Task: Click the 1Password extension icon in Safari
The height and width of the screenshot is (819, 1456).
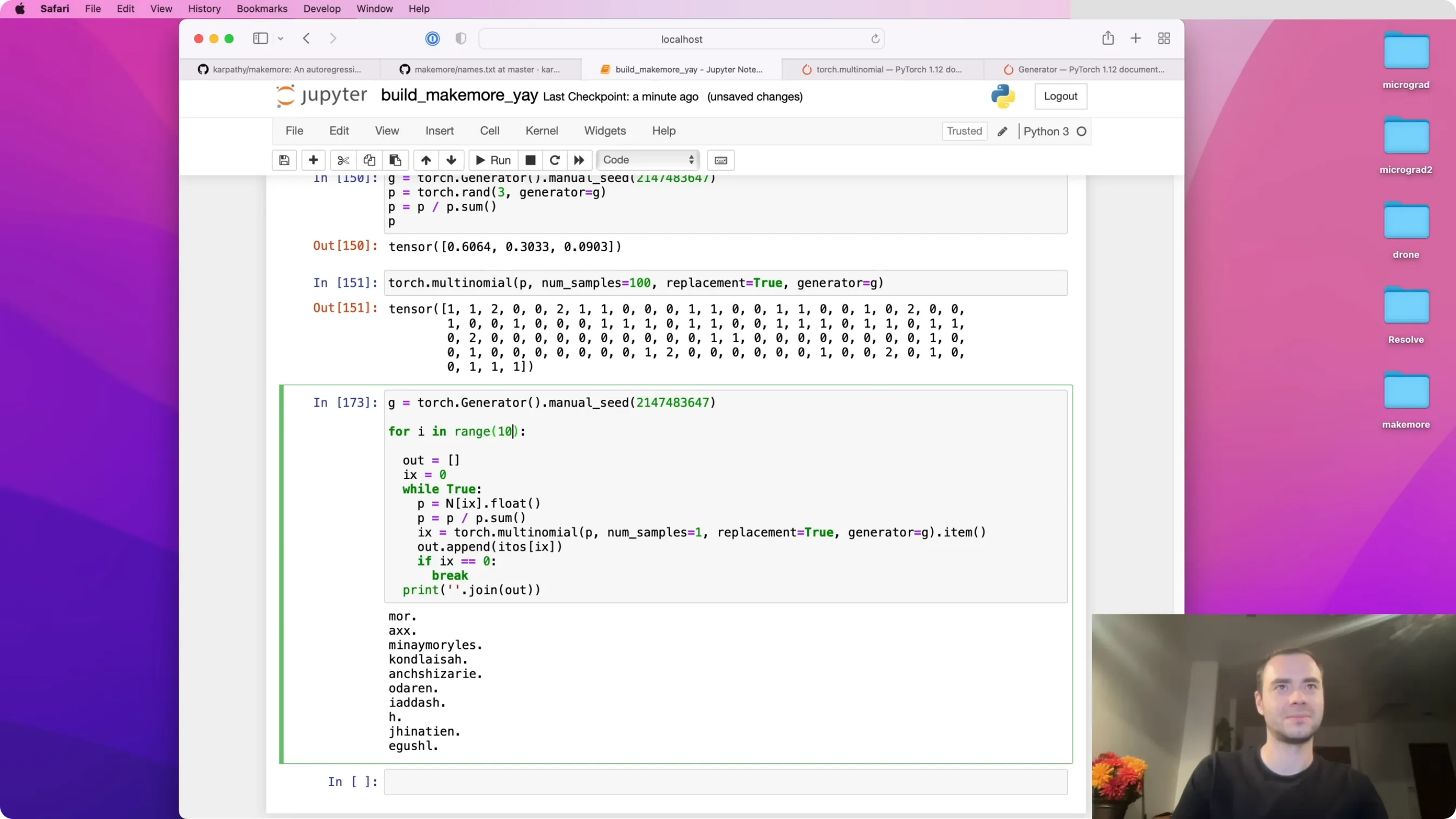Action: coord(432,38)
